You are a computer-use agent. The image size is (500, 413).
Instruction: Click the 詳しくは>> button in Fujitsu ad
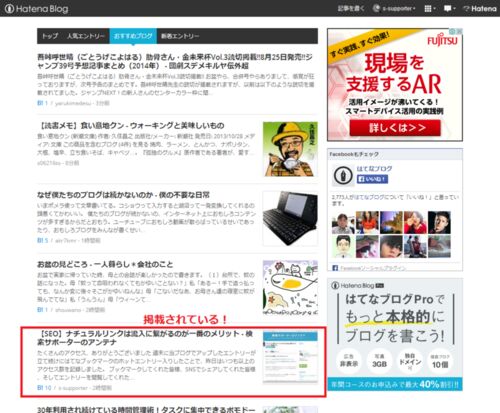point(395,128)
